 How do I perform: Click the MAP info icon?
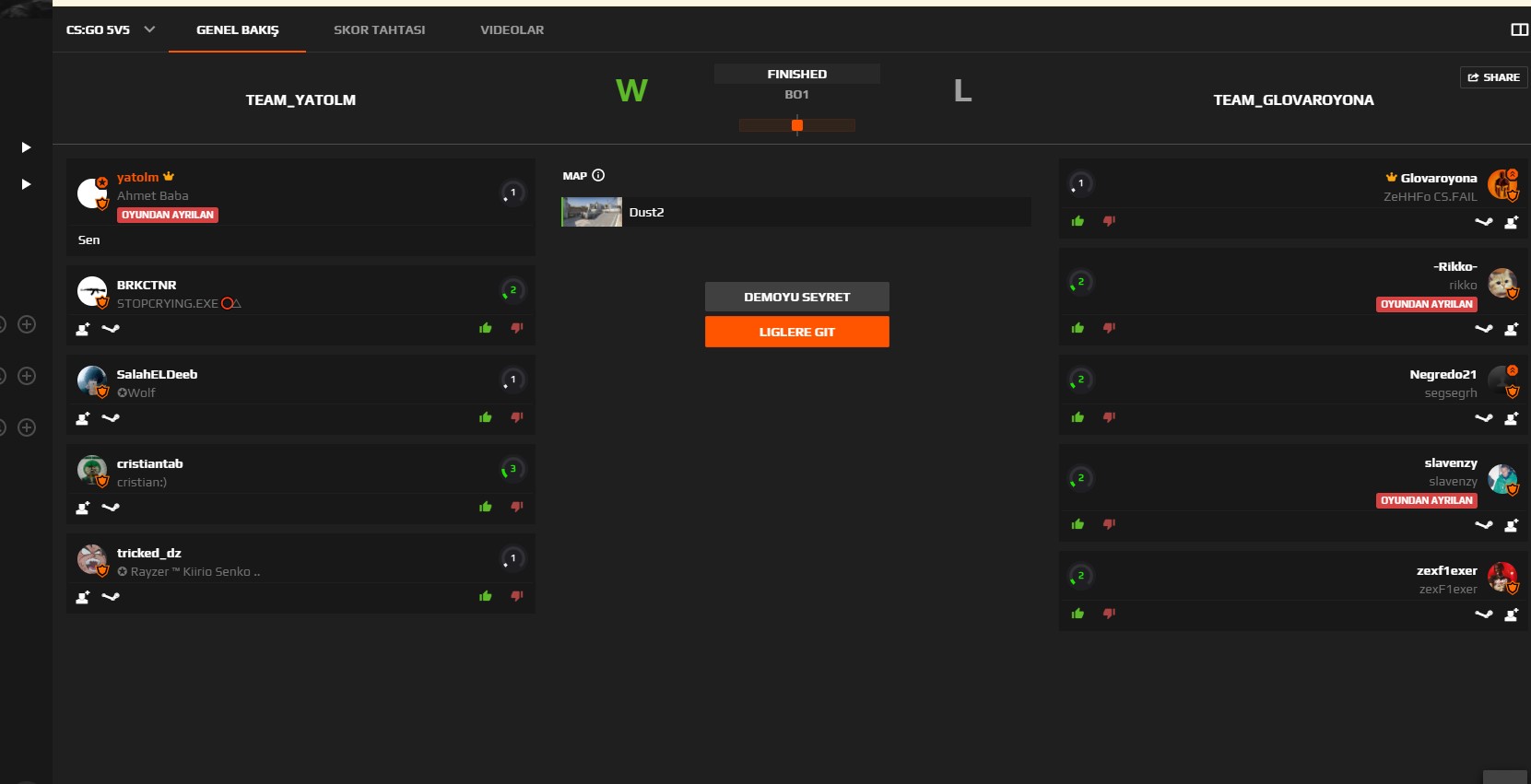[598, 175]
